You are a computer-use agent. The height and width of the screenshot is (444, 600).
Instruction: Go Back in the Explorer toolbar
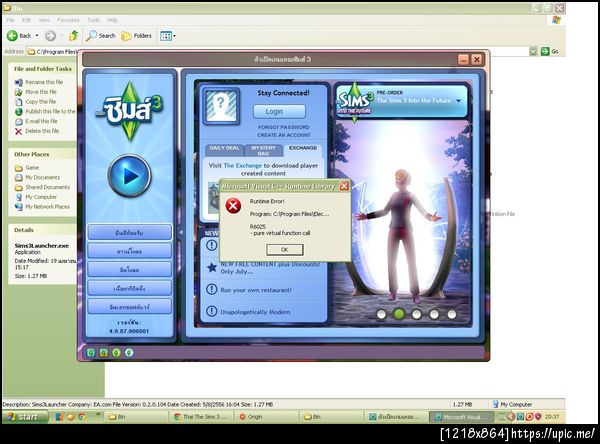(x=19, y=36)
